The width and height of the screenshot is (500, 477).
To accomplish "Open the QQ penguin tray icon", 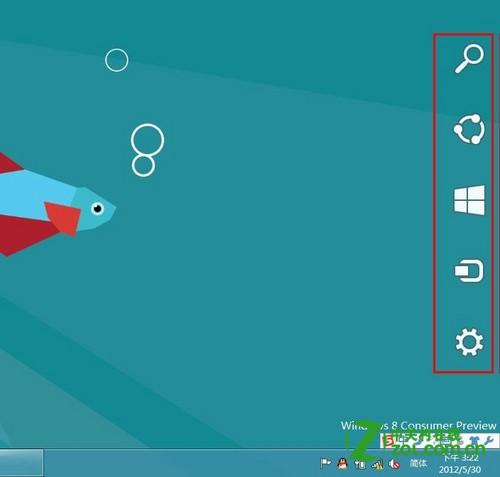I will (342, 464).
